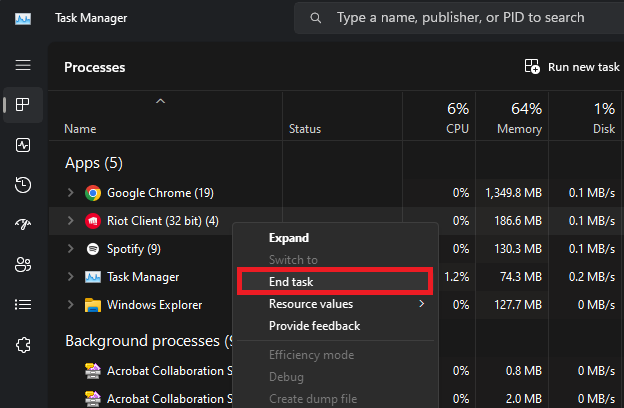Expand the Windows Explorer process group
The image size is (624, 408).
click(70, 305)
